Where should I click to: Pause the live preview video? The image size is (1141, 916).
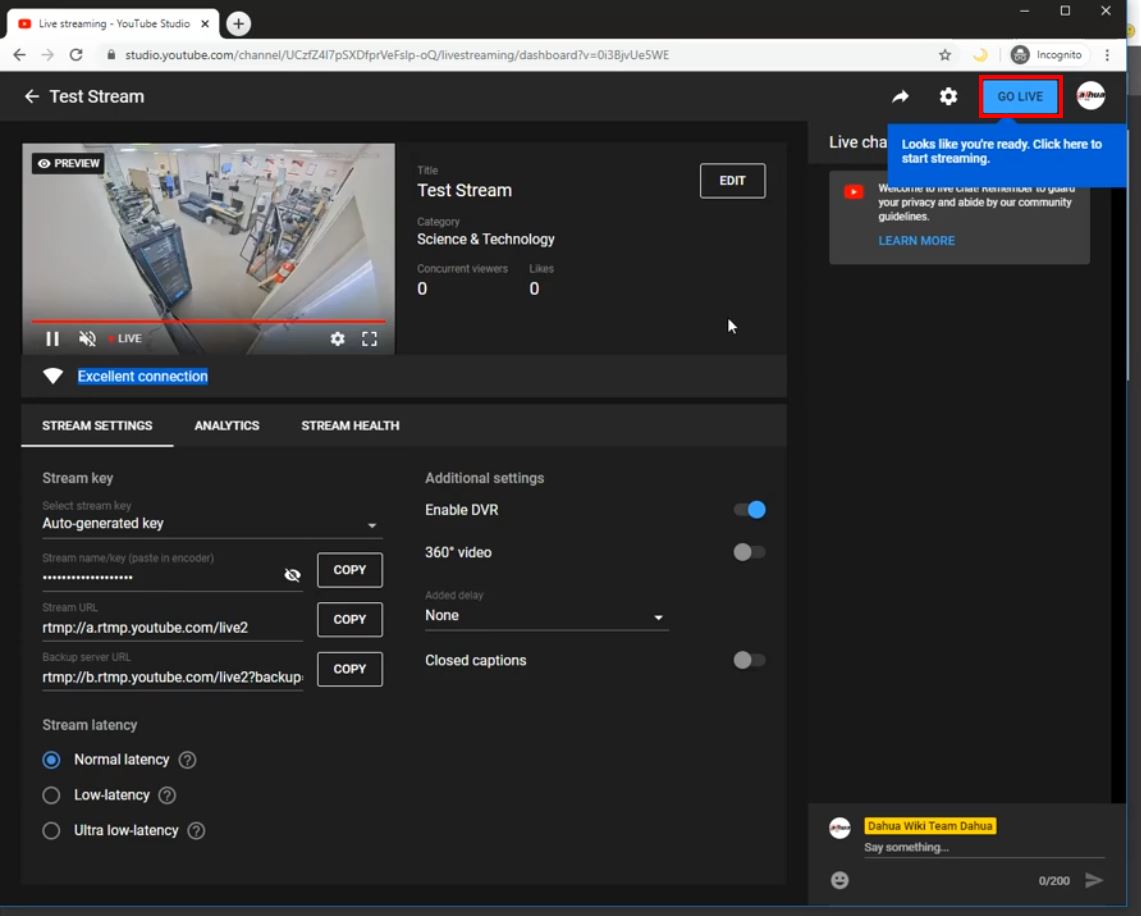(x=53, y=339)
